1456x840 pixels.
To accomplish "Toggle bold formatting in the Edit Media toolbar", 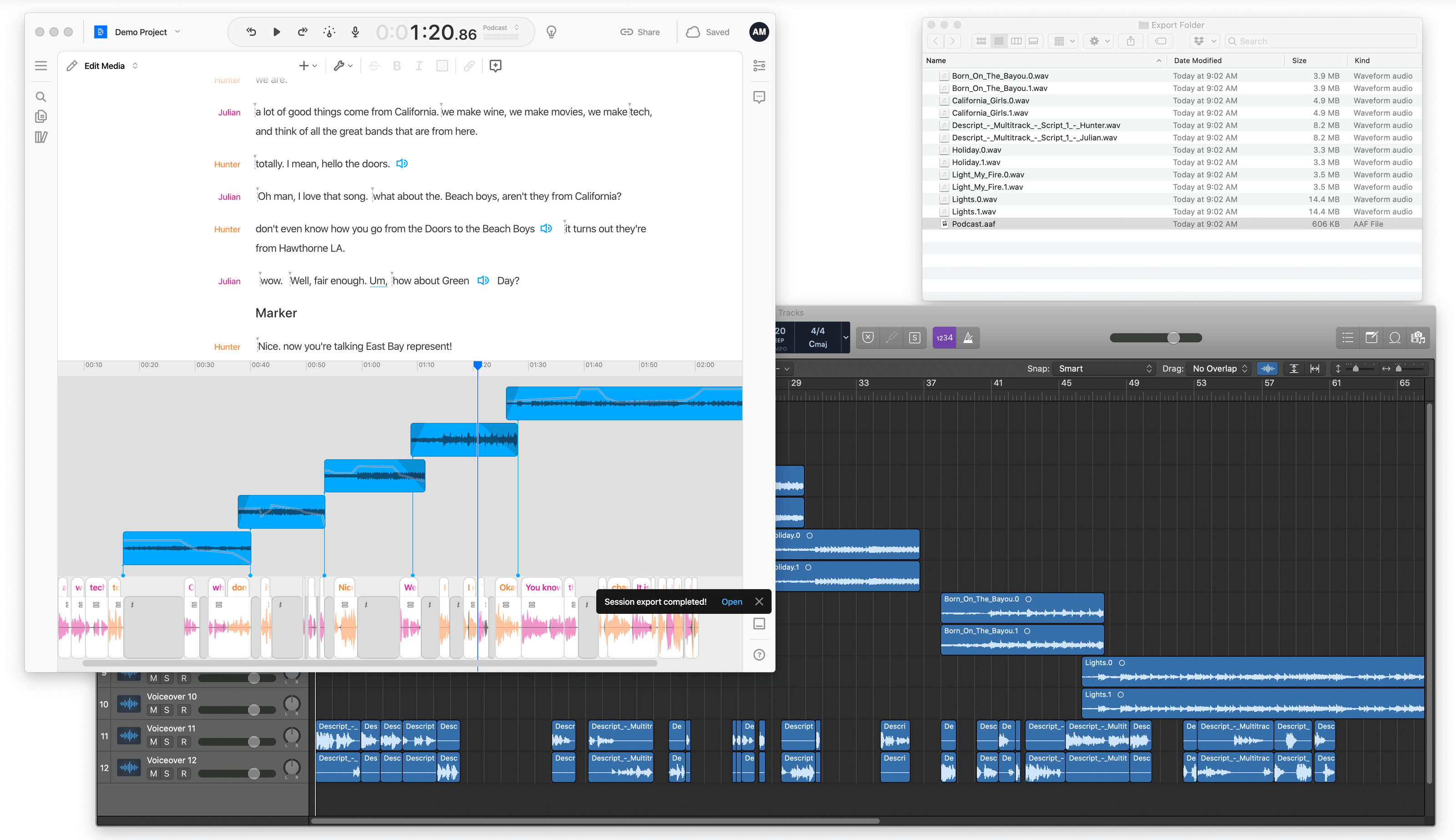I will click(396, 66).
